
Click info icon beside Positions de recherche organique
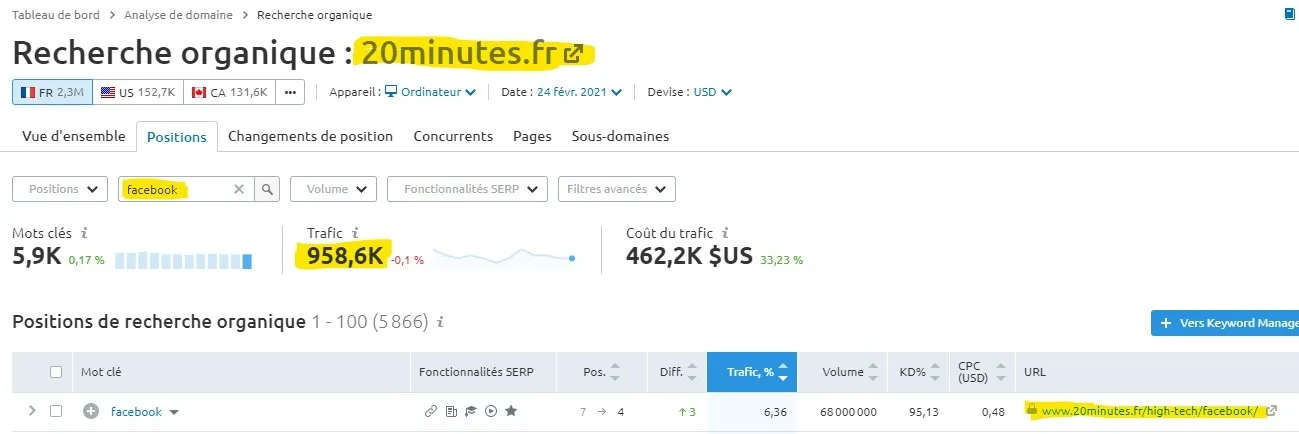[x=440, y=322]
